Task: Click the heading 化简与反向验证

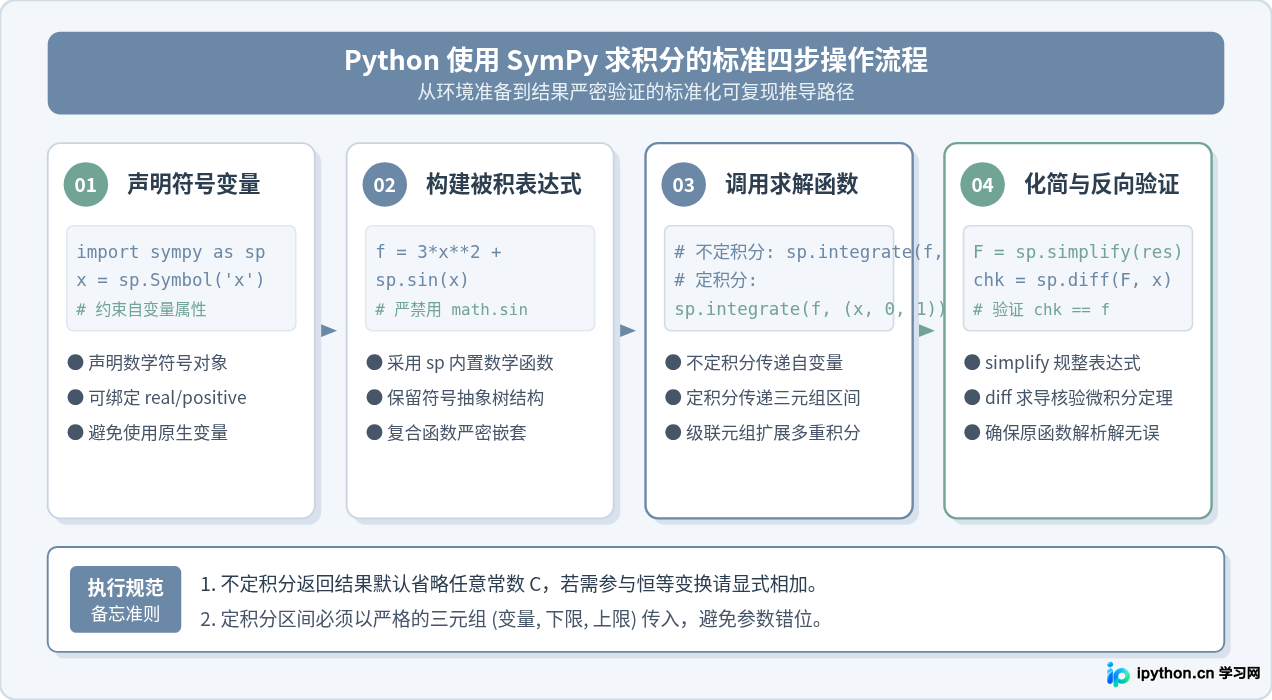Action: (x=1102, y=184)
